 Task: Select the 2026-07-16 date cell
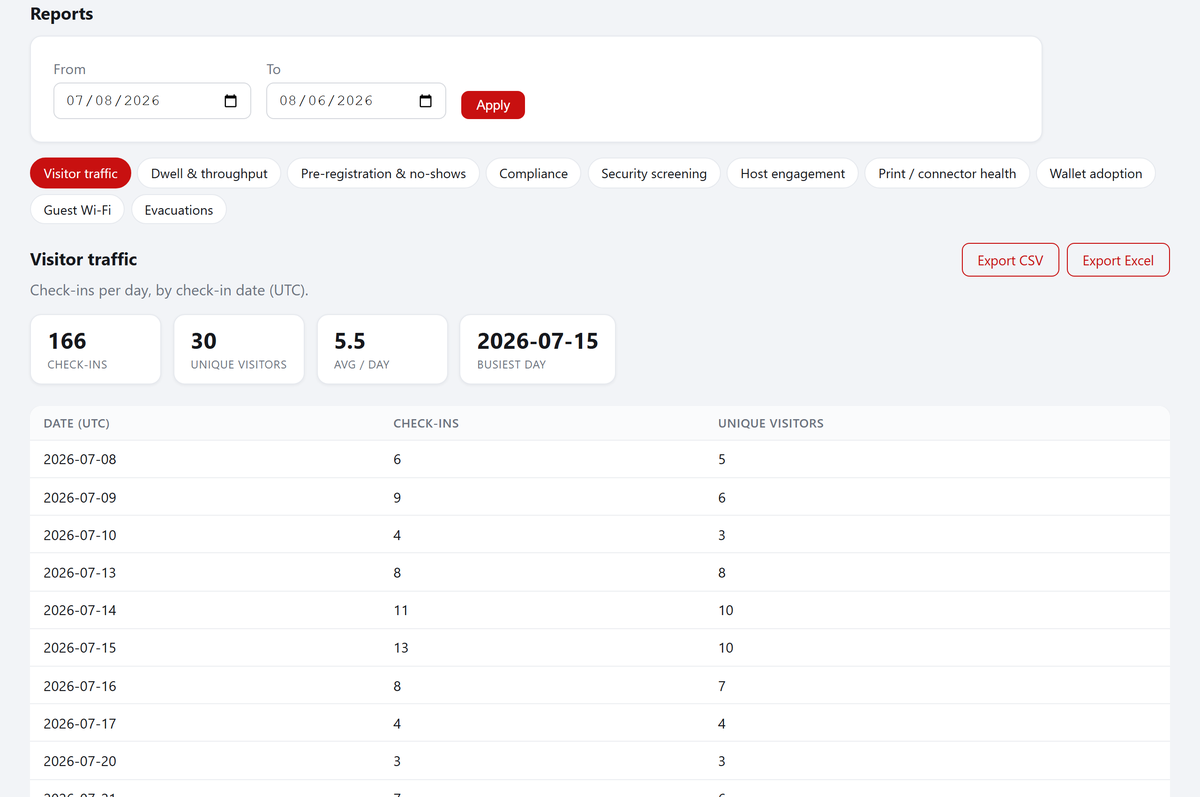[80, 686]
